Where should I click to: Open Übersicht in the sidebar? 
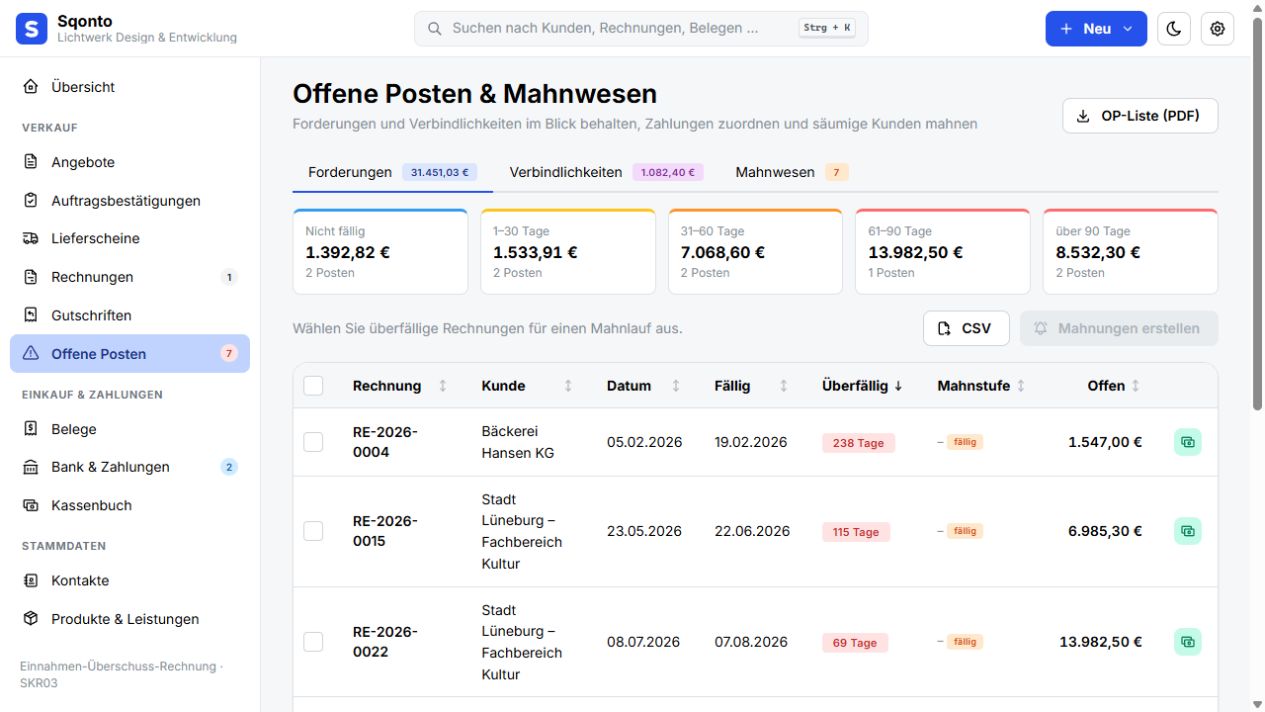pos(130,87)
